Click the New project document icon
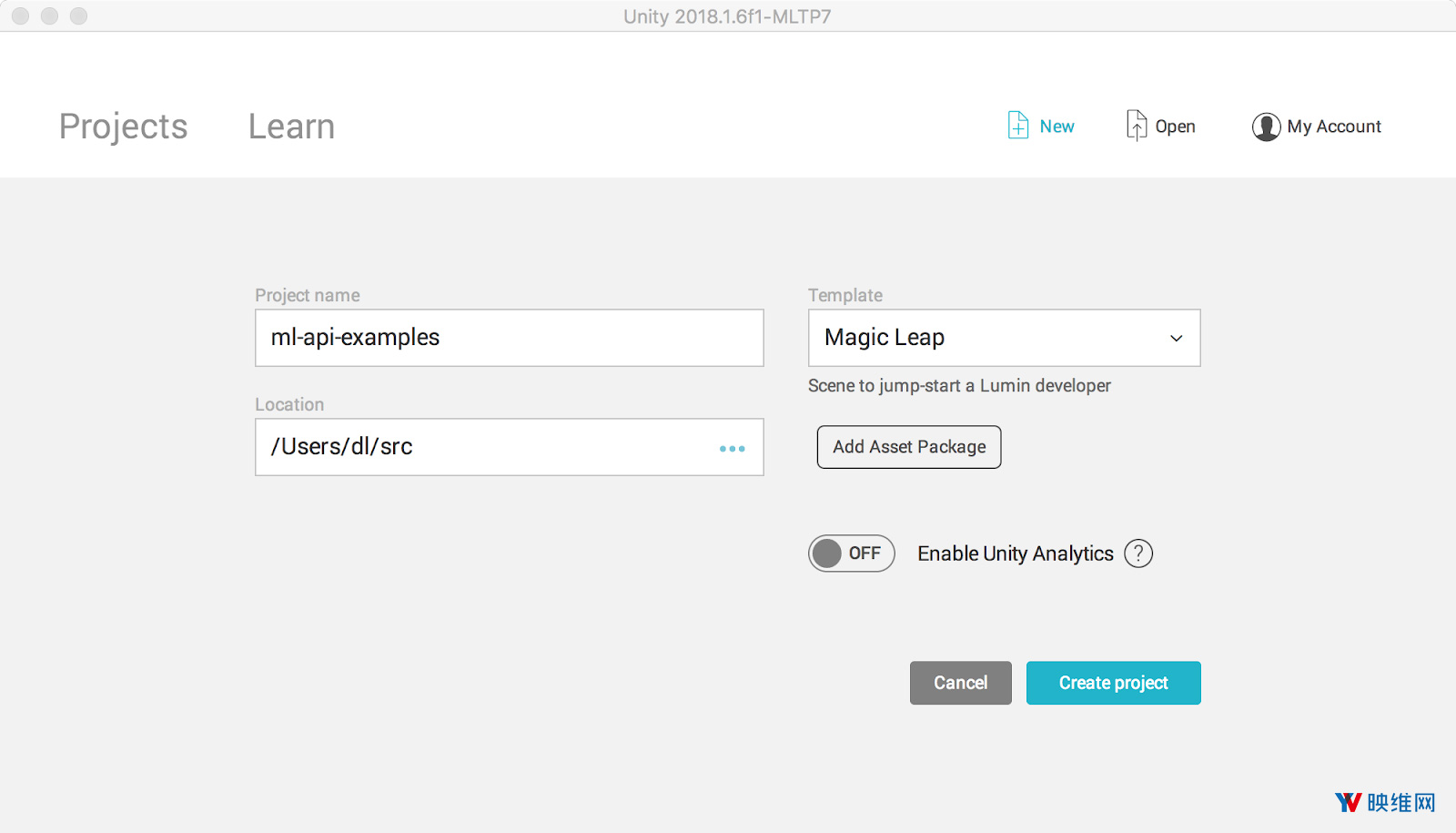 tap(1017, 126)
